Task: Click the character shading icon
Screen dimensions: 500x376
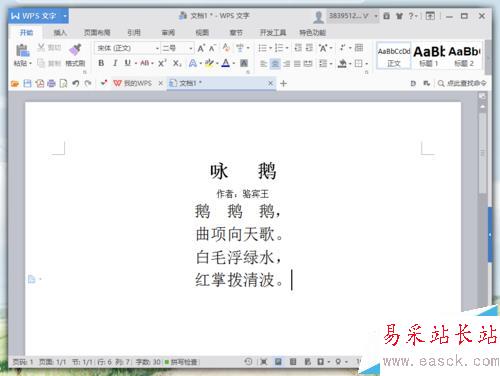Action: point(244,63)
